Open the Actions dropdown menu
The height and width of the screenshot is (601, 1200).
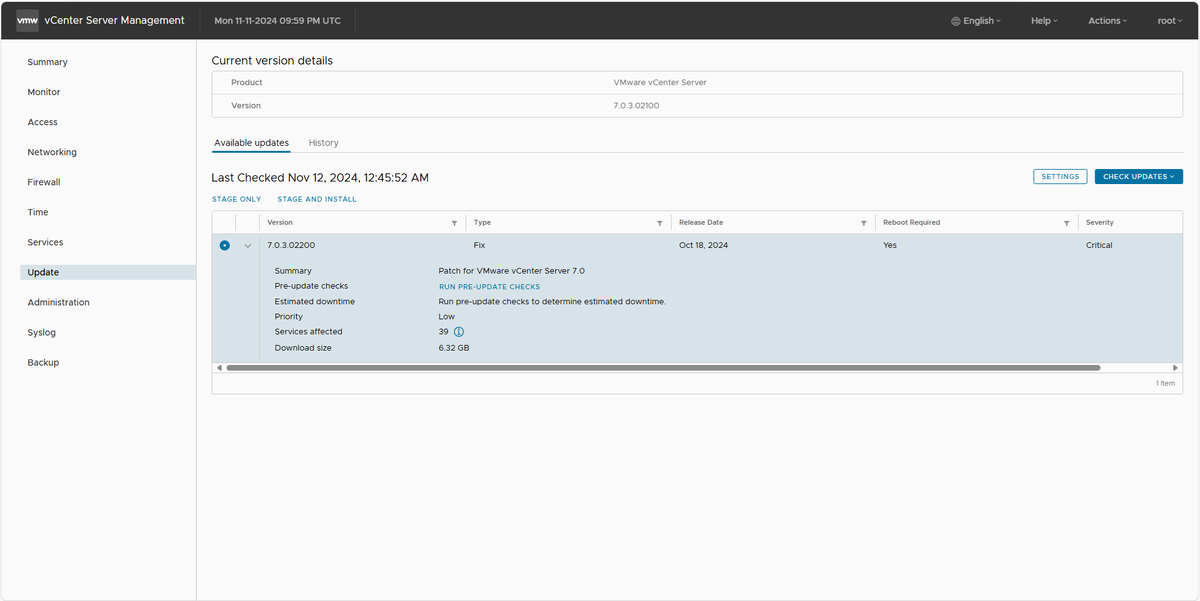(x=1108, y=21)
